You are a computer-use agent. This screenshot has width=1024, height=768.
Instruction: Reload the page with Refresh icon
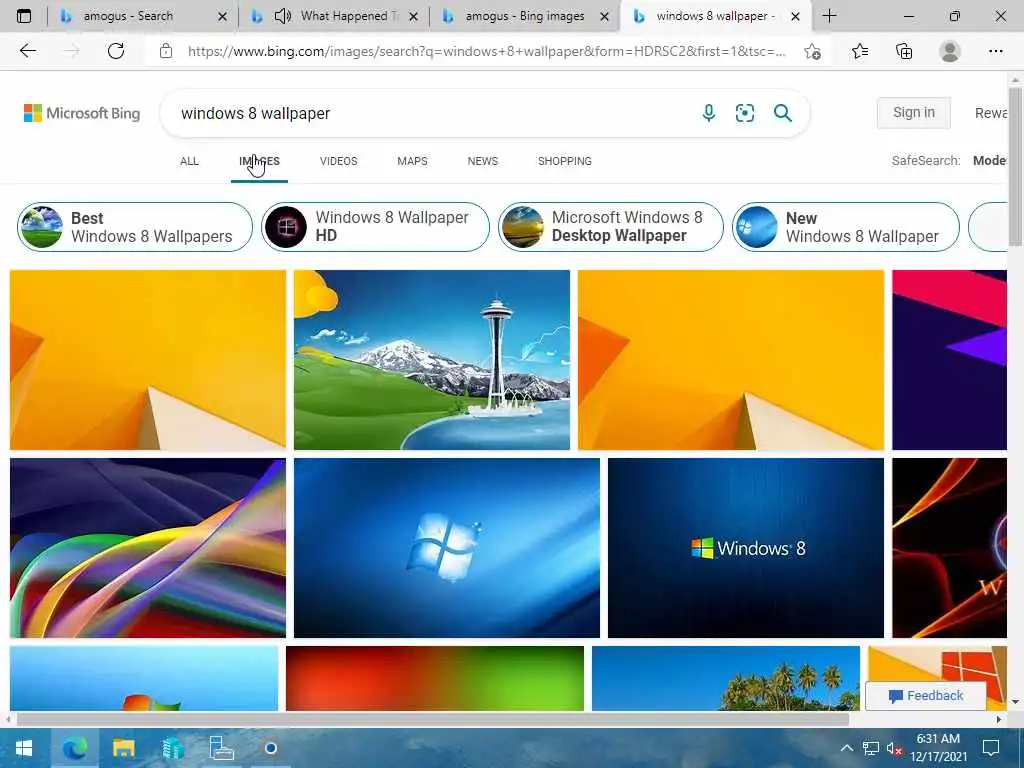116,51
